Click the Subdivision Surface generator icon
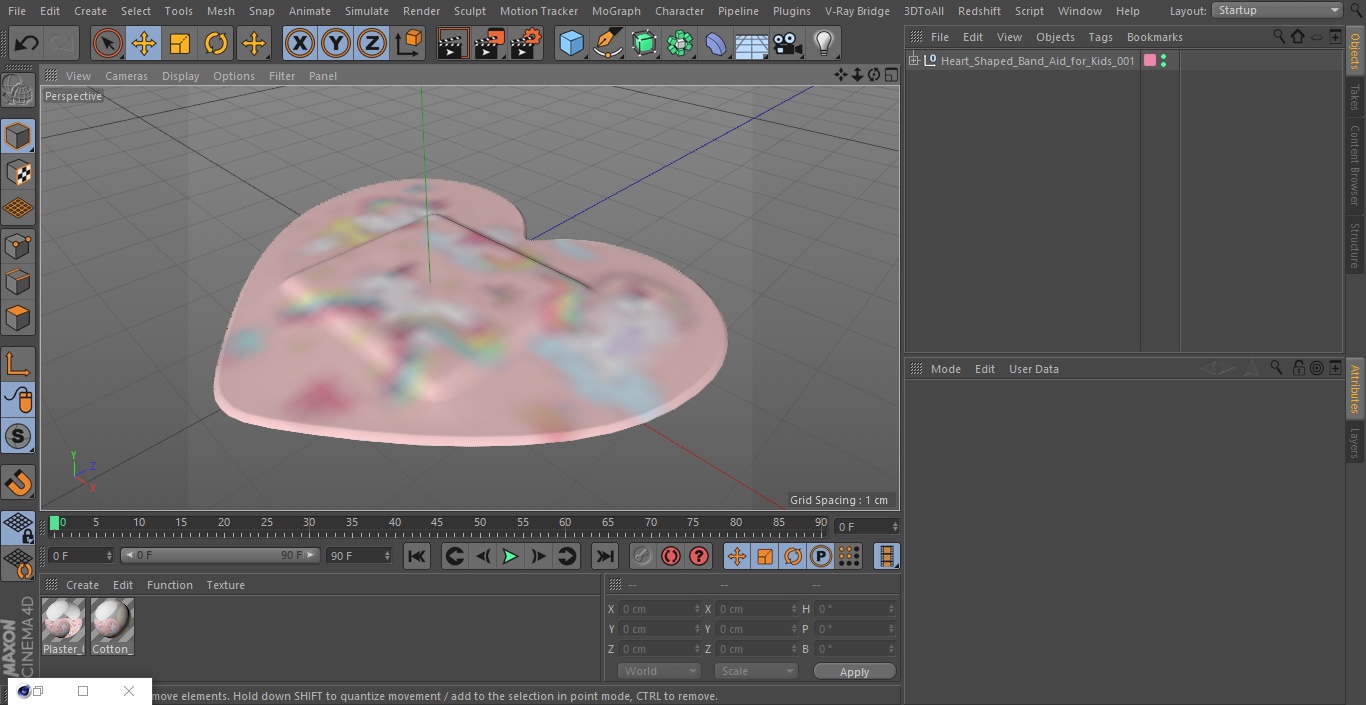 (x=644, y=43)
